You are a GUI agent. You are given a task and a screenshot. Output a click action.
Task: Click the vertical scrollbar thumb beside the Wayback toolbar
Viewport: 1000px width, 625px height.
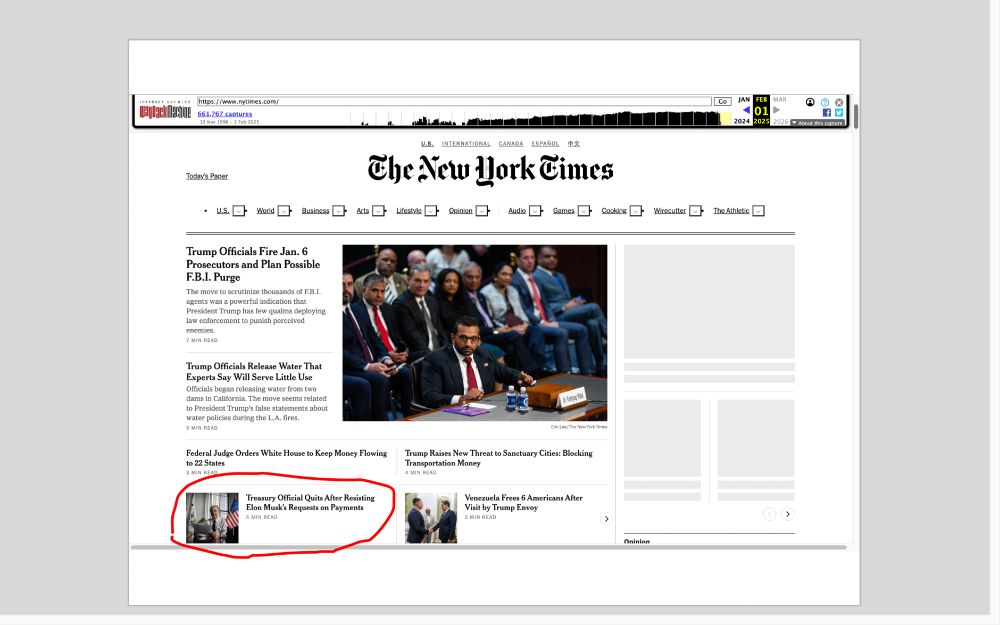point(856,115)
